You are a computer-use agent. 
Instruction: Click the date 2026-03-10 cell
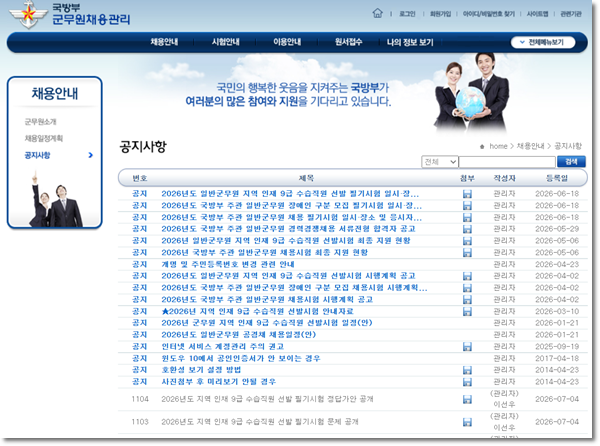click(x=557, y=312)
